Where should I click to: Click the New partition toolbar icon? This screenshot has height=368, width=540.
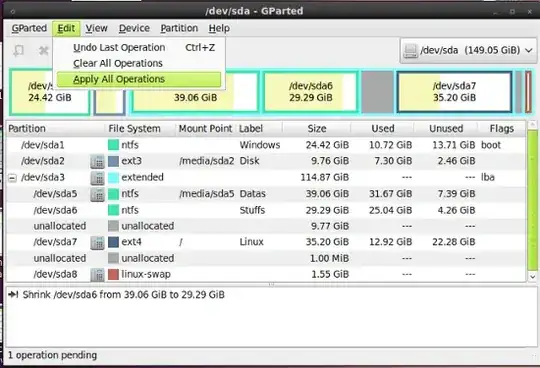18,51
